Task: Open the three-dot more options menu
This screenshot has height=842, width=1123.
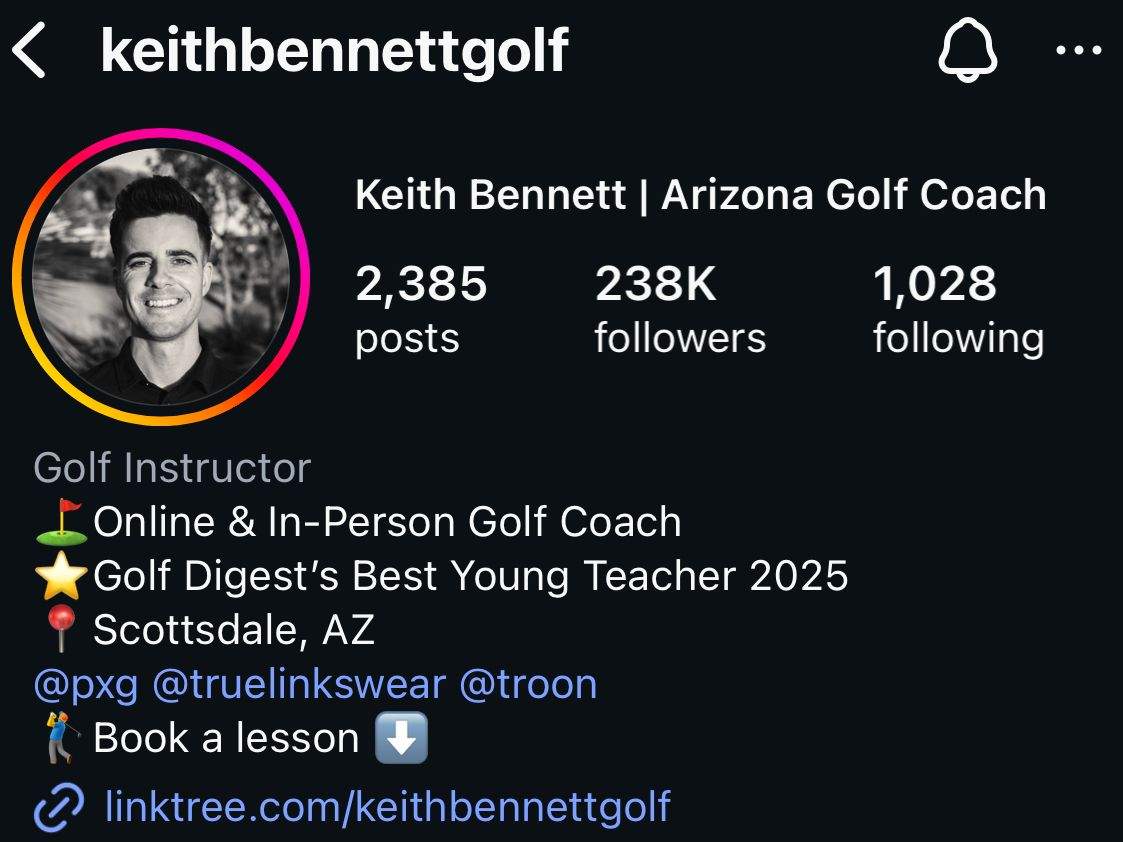Action: pos(1078,51)
